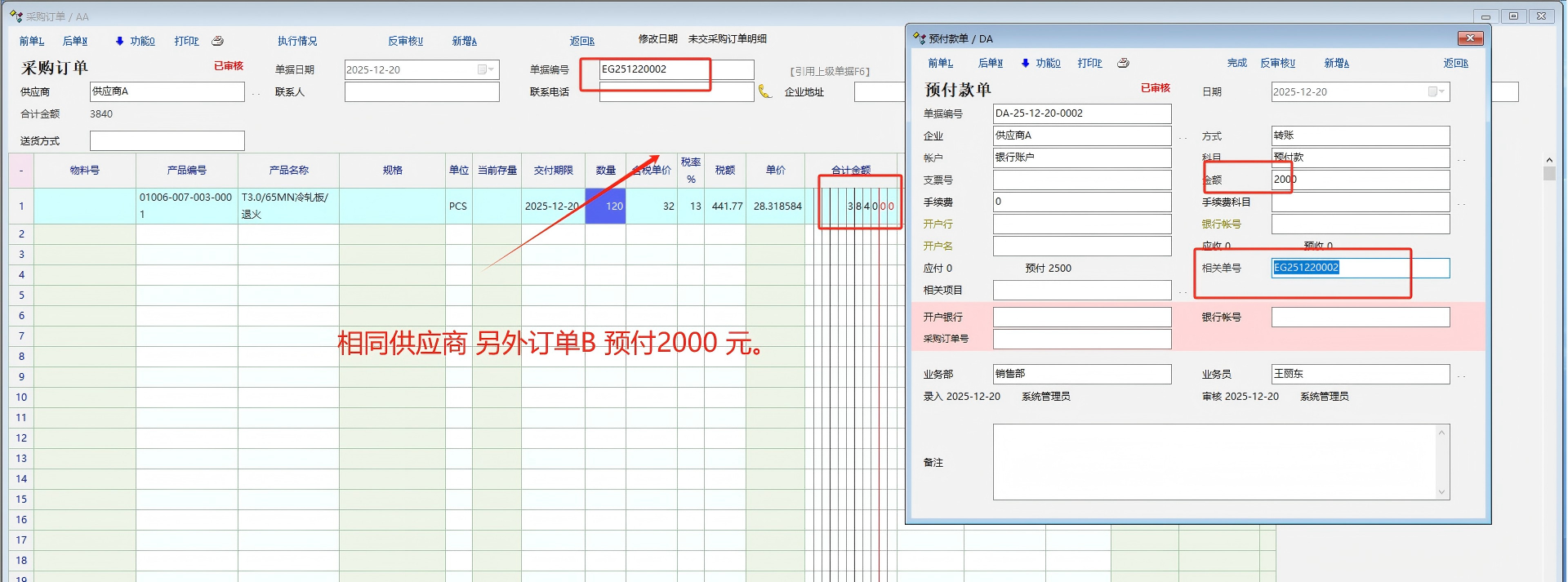Click the blue down arrow beside 功能 in purchase order
Viewport: 1568px width, 582px height.
coord(119,41)
